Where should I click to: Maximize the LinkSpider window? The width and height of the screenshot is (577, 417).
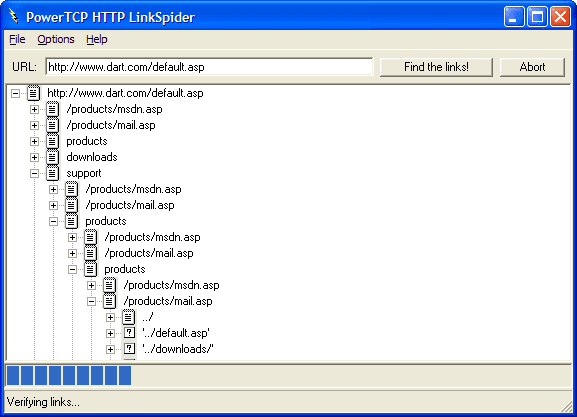tap(537, 17)
